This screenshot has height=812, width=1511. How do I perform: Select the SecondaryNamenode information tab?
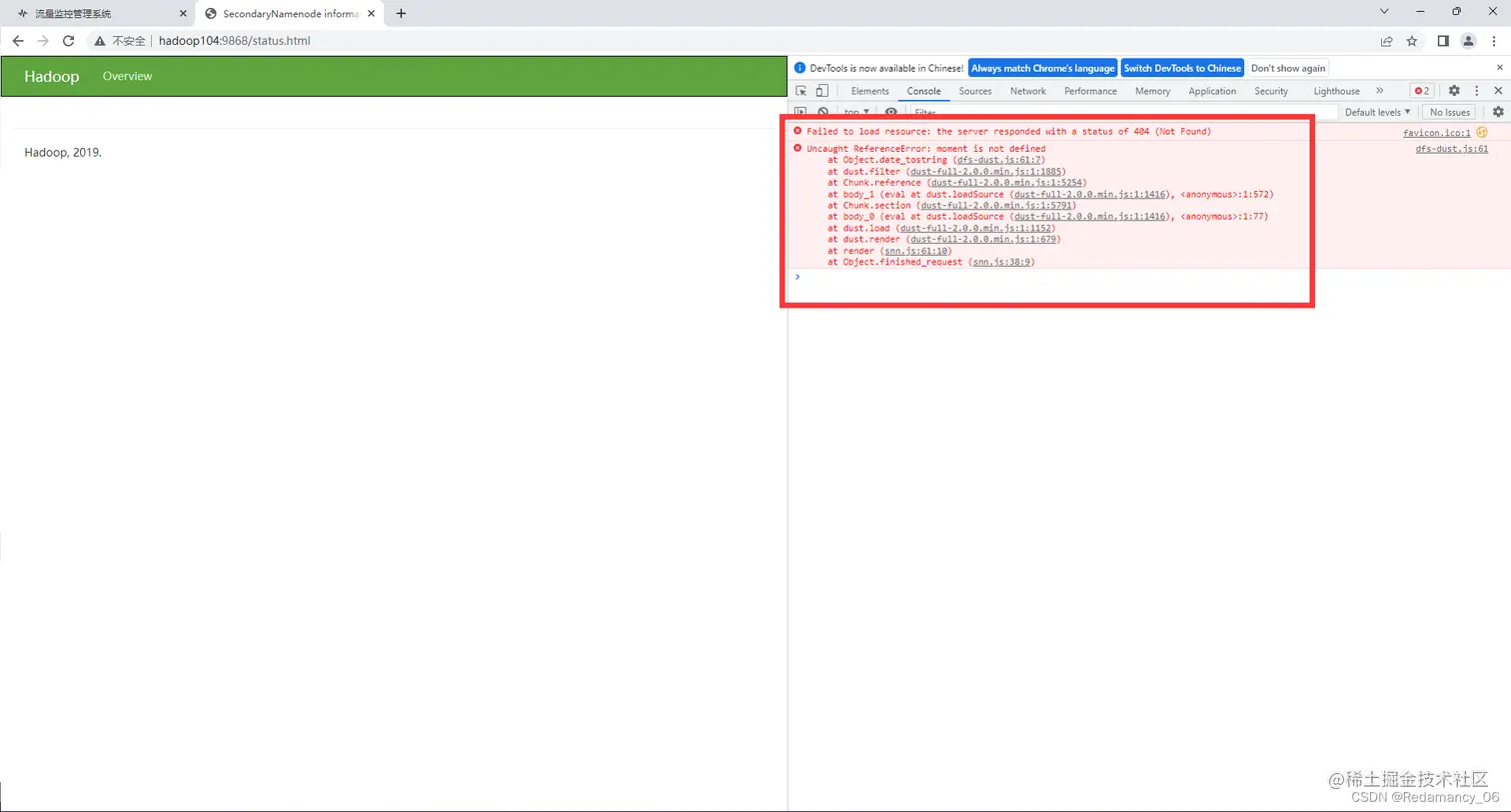click(290, 14)
